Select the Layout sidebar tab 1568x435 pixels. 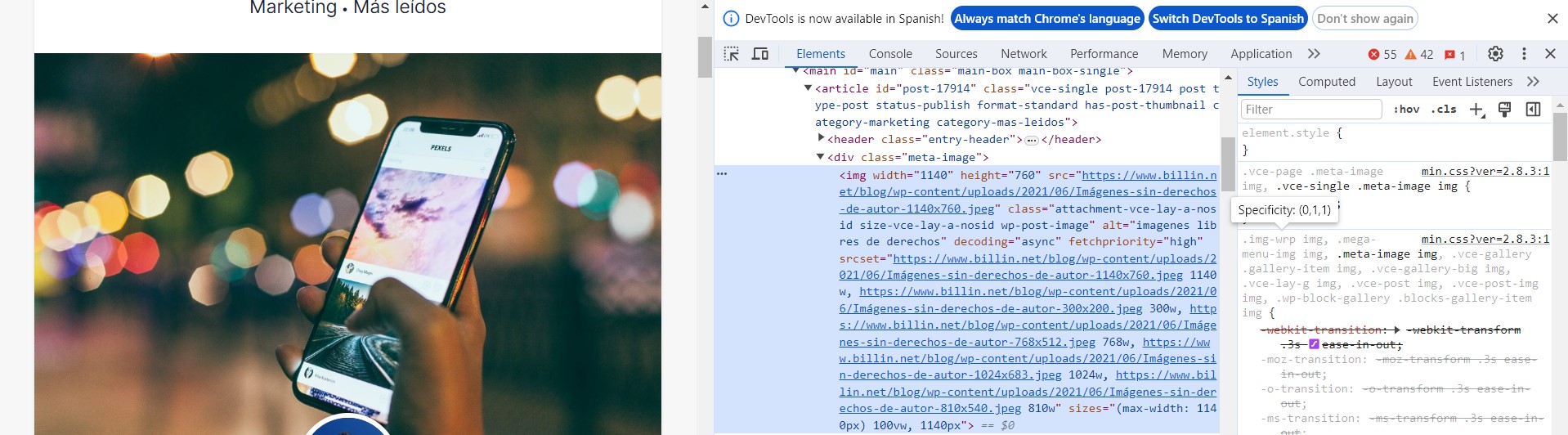pos(1394,82)
